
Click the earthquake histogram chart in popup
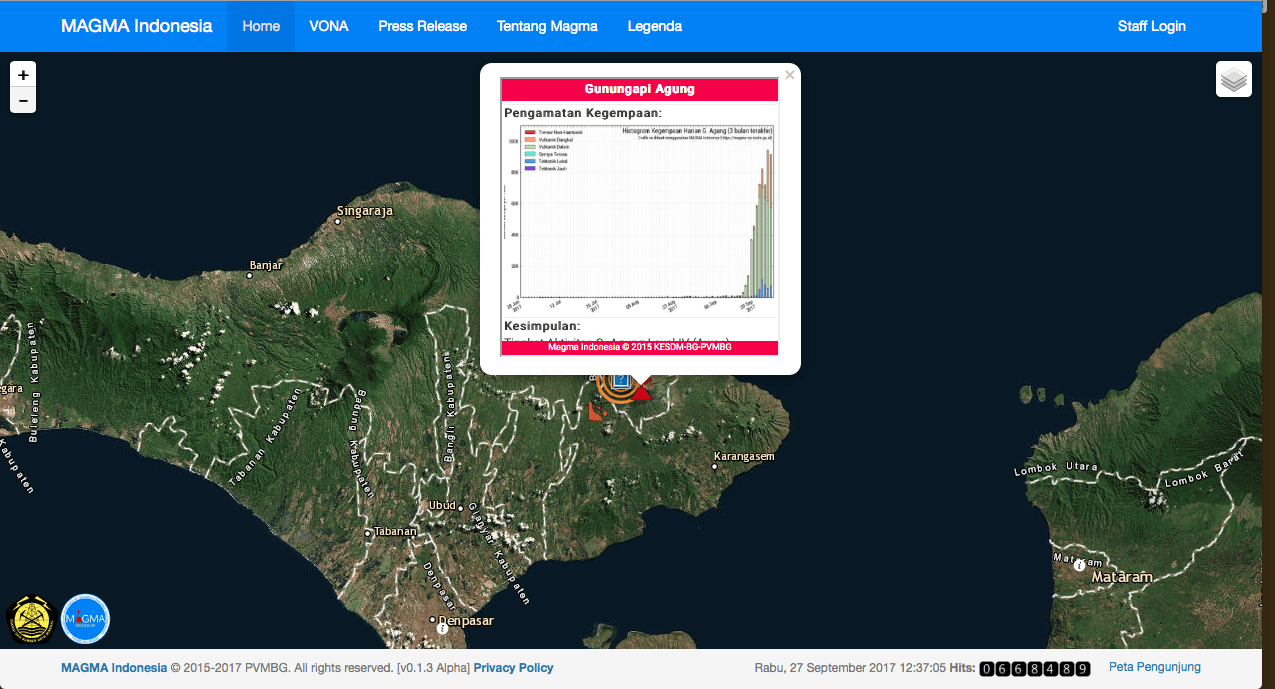coord(639,215)
